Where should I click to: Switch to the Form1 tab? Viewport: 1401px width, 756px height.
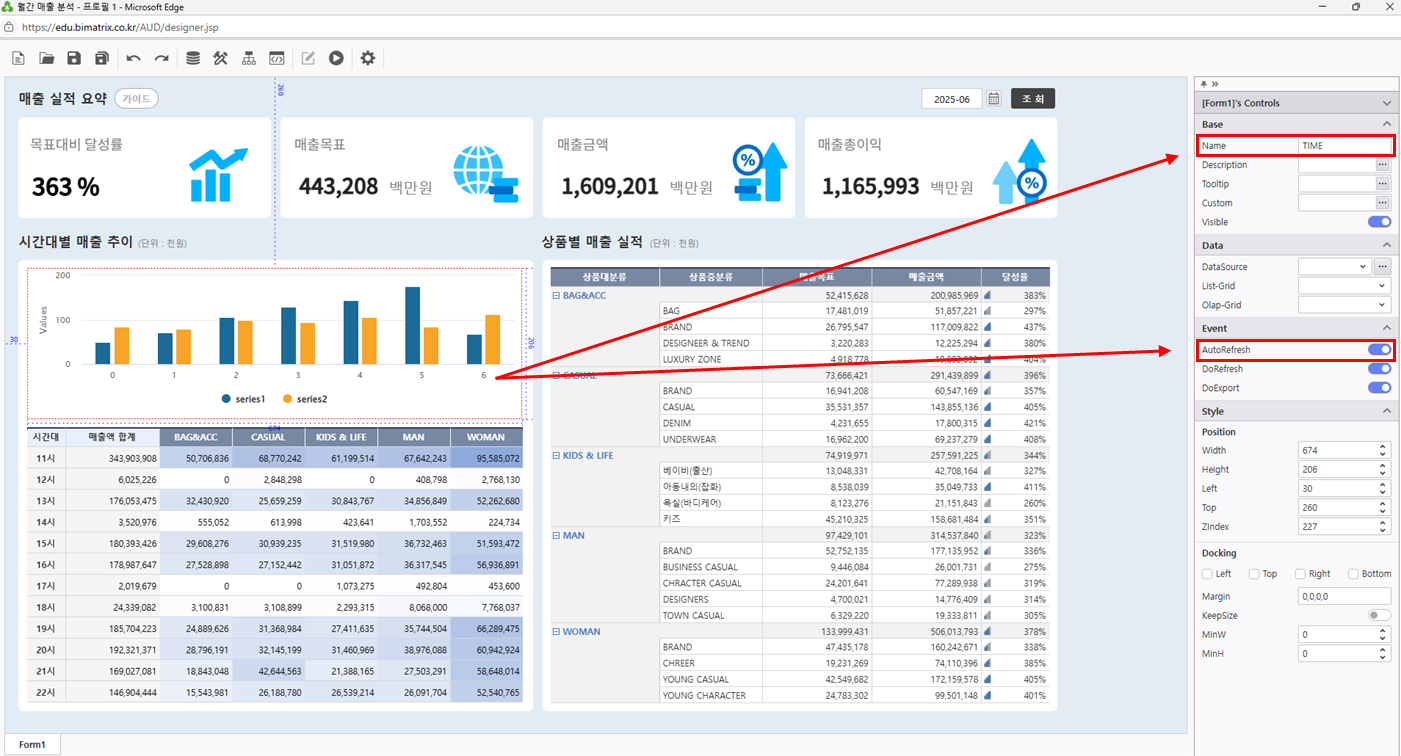(32, 745)
